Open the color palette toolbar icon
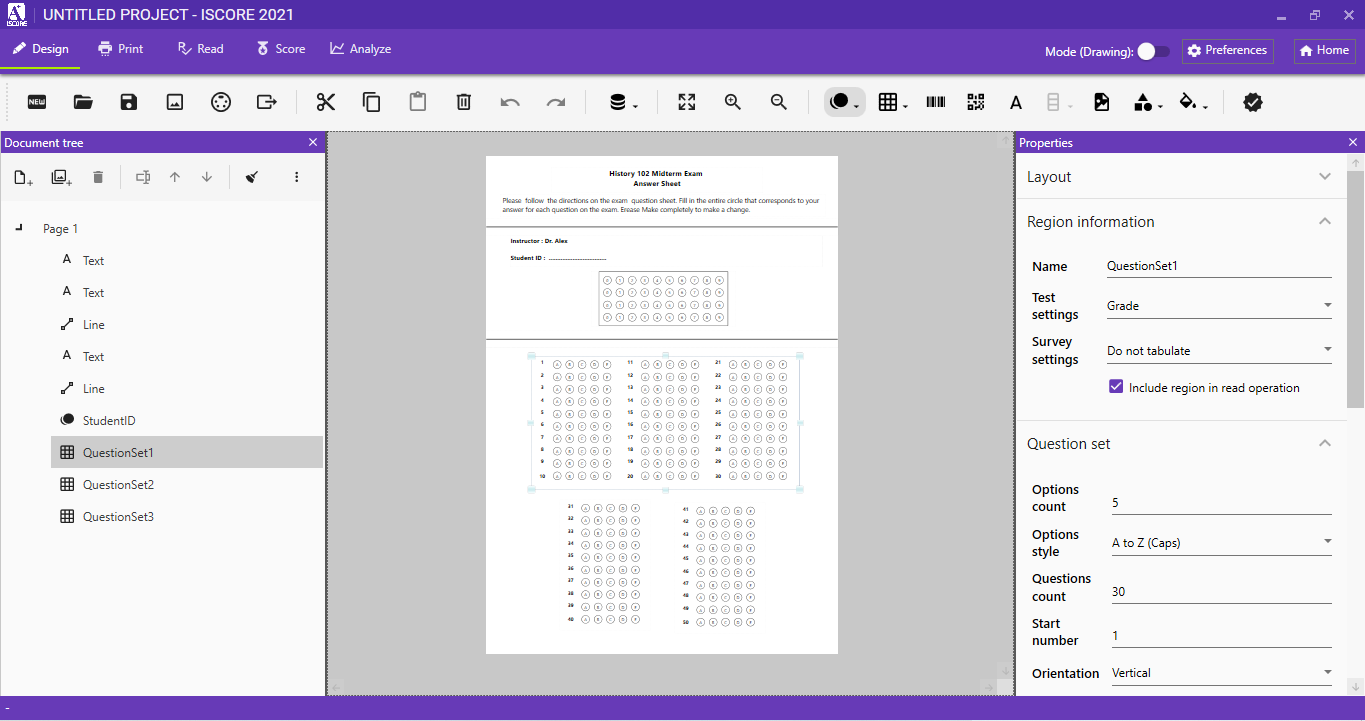Screen dimensions: 1365x721 click(x=221, y=102)
